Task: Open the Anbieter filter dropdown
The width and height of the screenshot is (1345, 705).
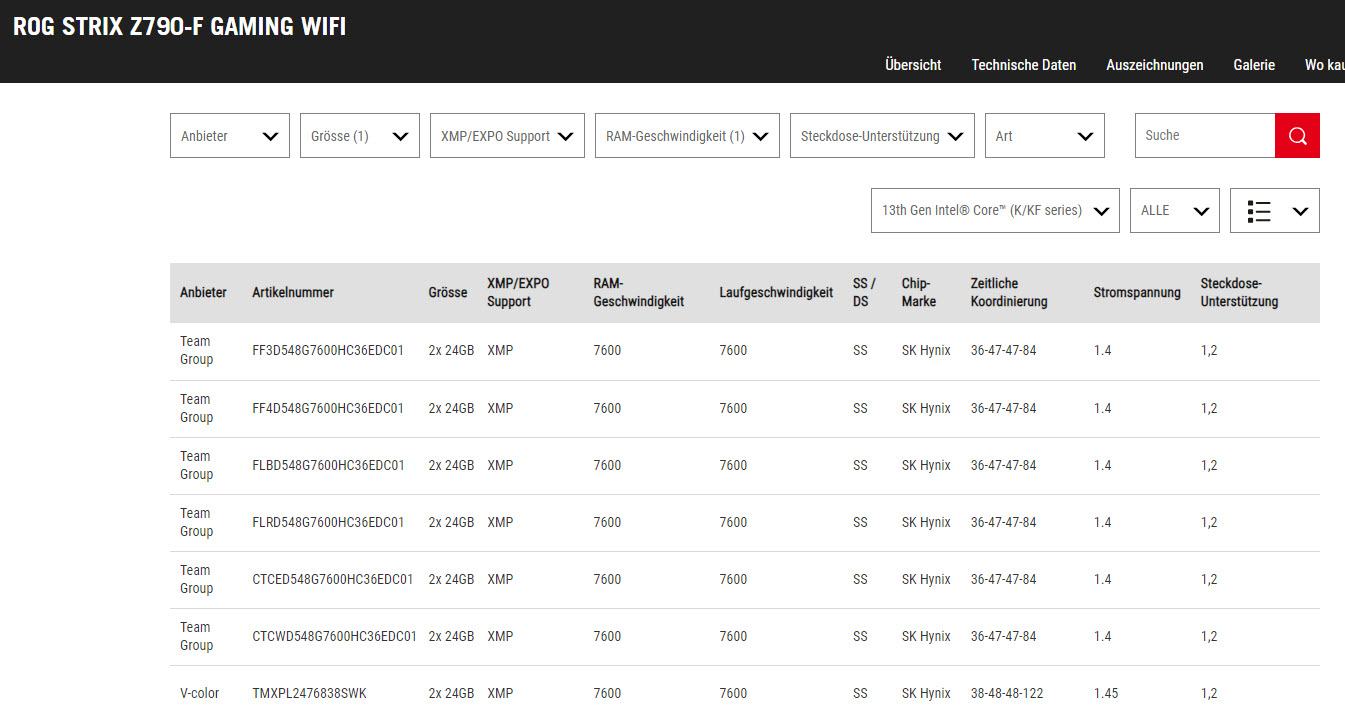Action: click(x=230, y=136)
